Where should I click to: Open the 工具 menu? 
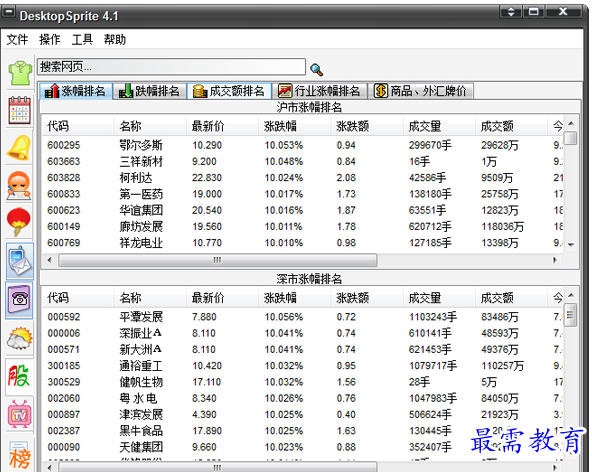point(82,39)
